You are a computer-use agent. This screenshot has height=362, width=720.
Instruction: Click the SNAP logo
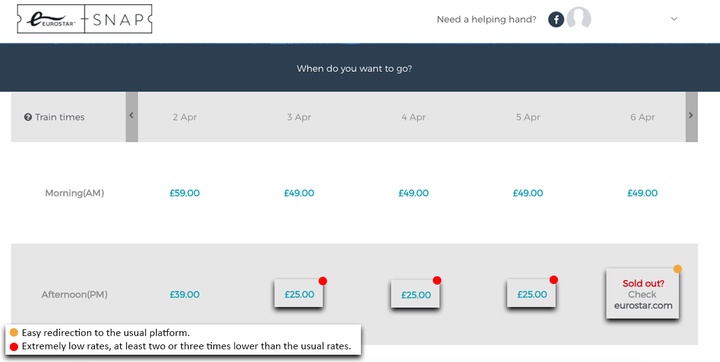118,19
